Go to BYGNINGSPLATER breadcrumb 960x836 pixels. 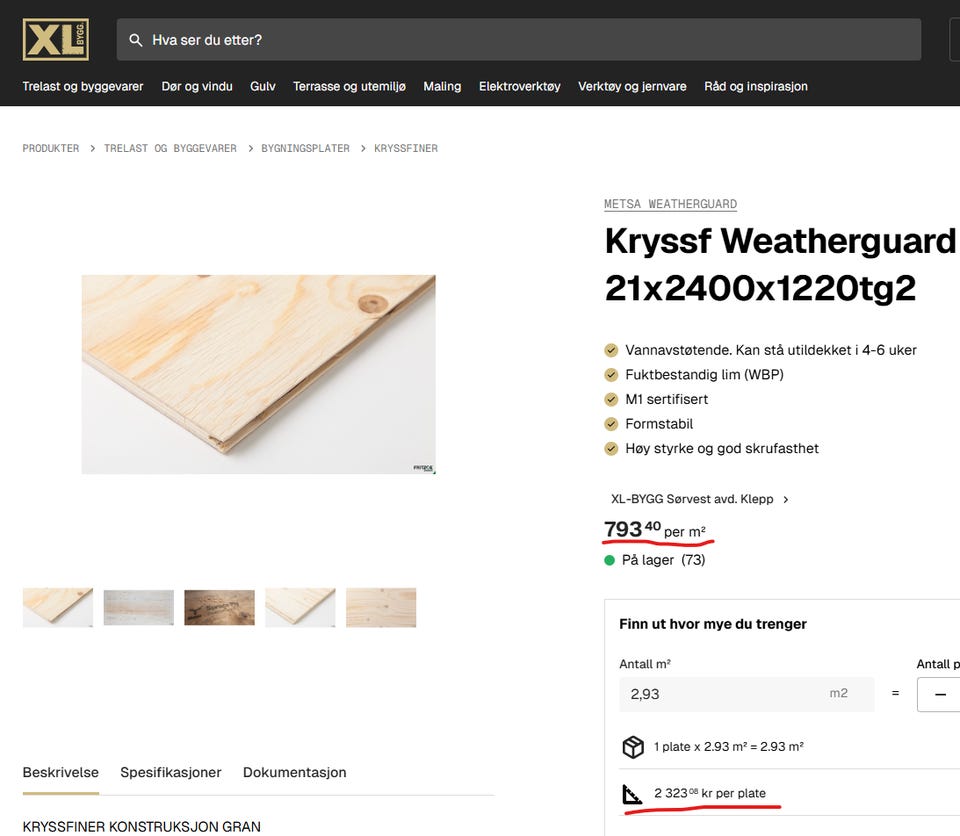pos(306,148)
